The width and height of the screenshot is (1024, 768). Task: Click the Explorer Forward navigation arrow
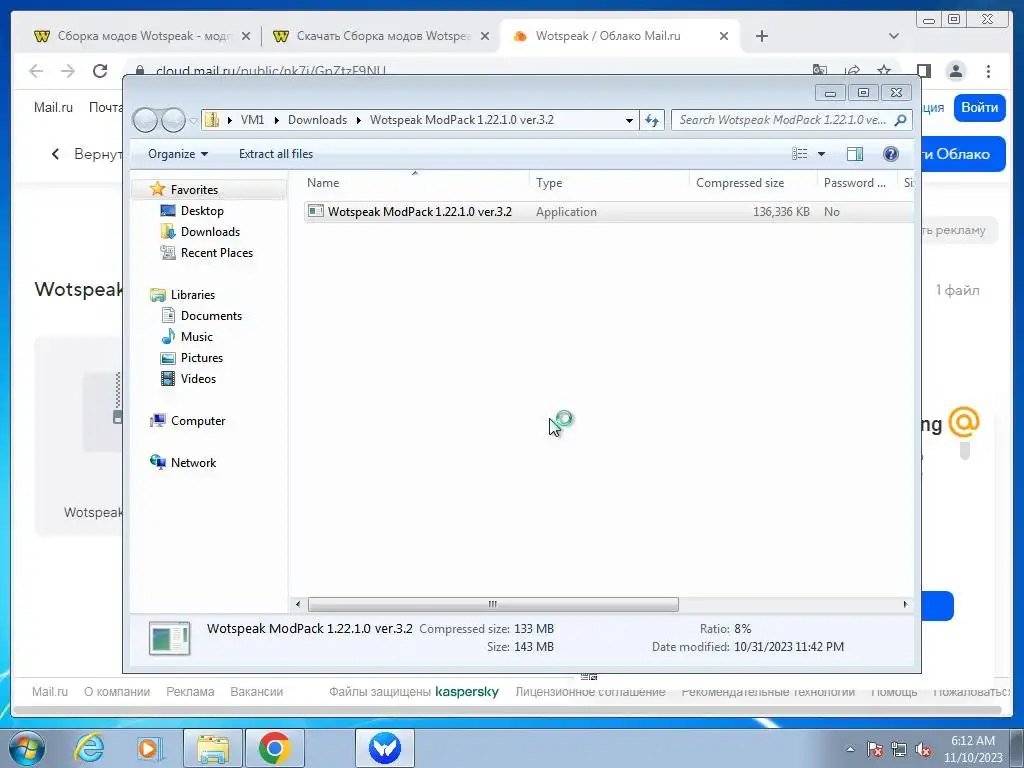(173, 120)
